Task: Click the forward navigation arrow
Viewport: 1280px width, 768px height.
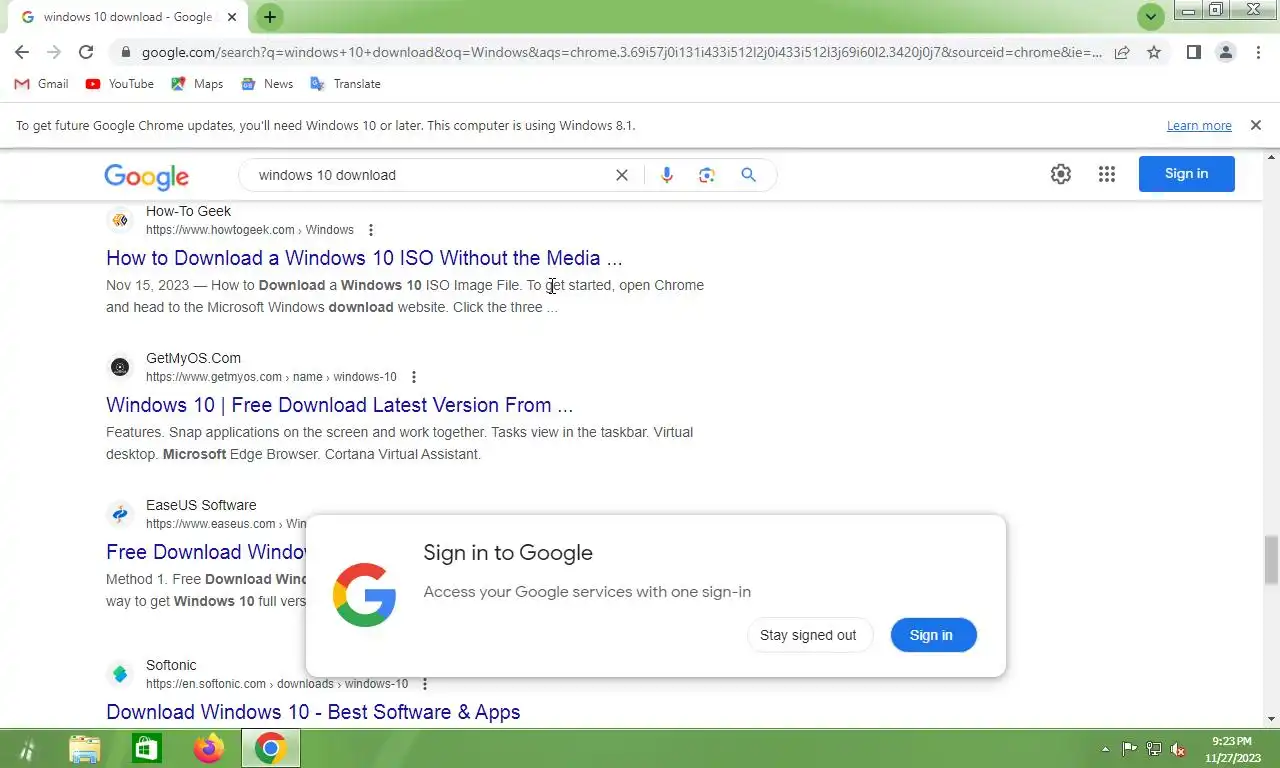Action: [54, 52]
